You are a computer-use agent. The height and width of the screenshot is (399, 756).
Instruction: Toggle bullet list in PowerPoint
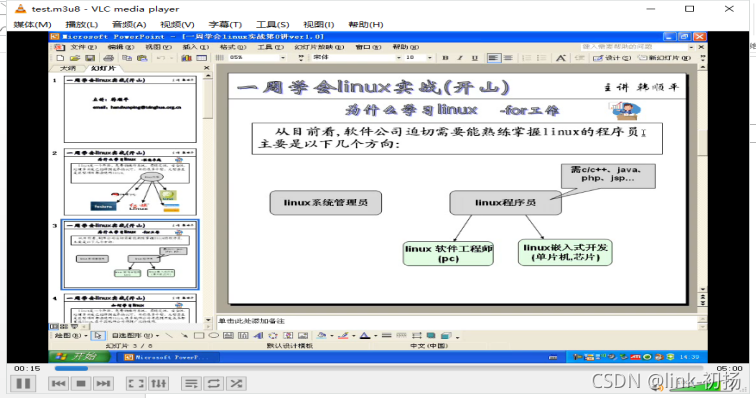click(541, 58)
